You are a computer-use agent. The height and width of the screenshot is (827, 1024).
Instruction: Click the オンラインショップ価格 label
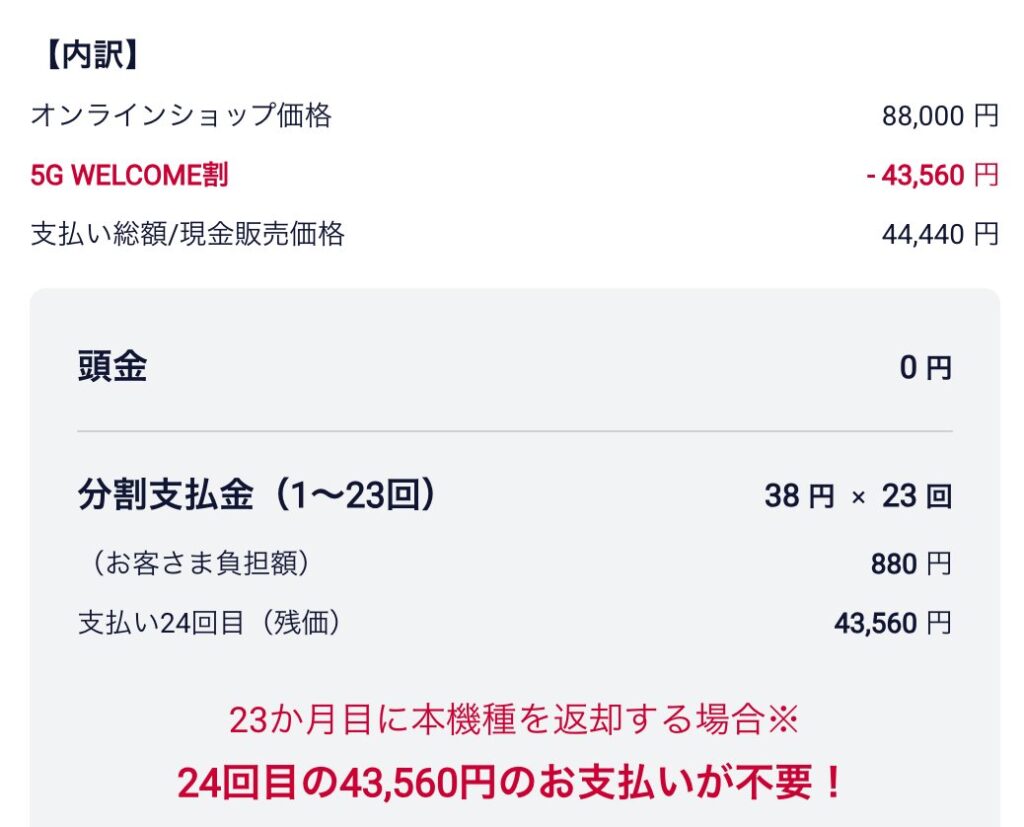(181, 116)
